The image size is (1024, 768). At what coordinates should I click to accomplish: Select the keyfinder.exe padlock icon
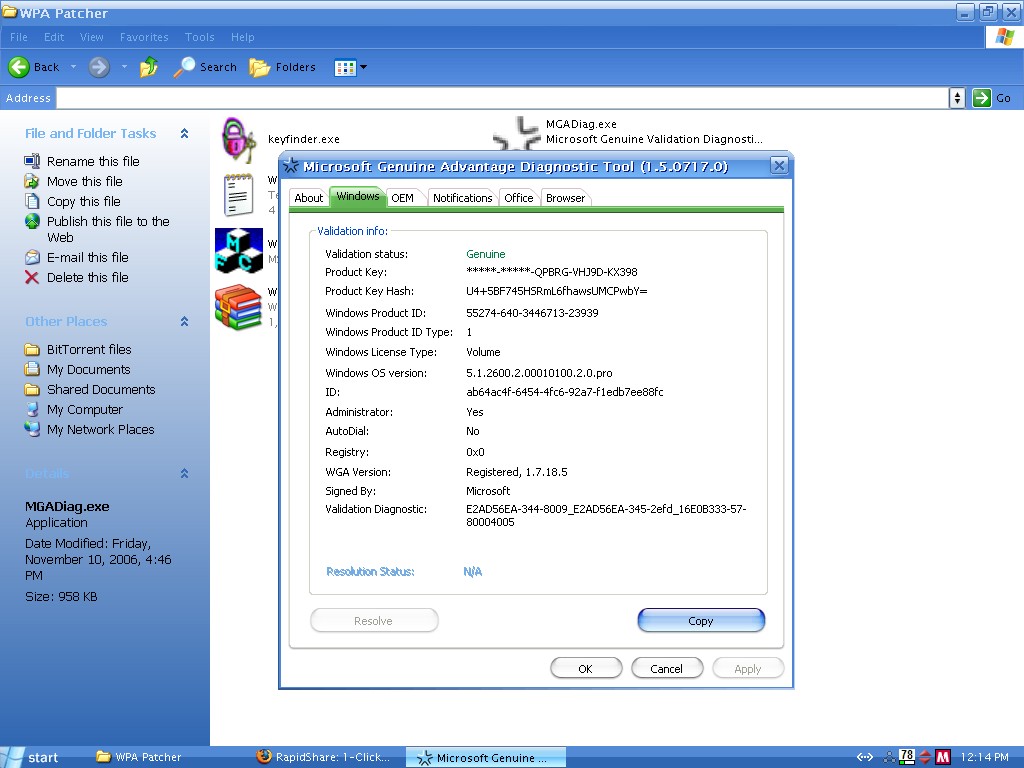238,140
